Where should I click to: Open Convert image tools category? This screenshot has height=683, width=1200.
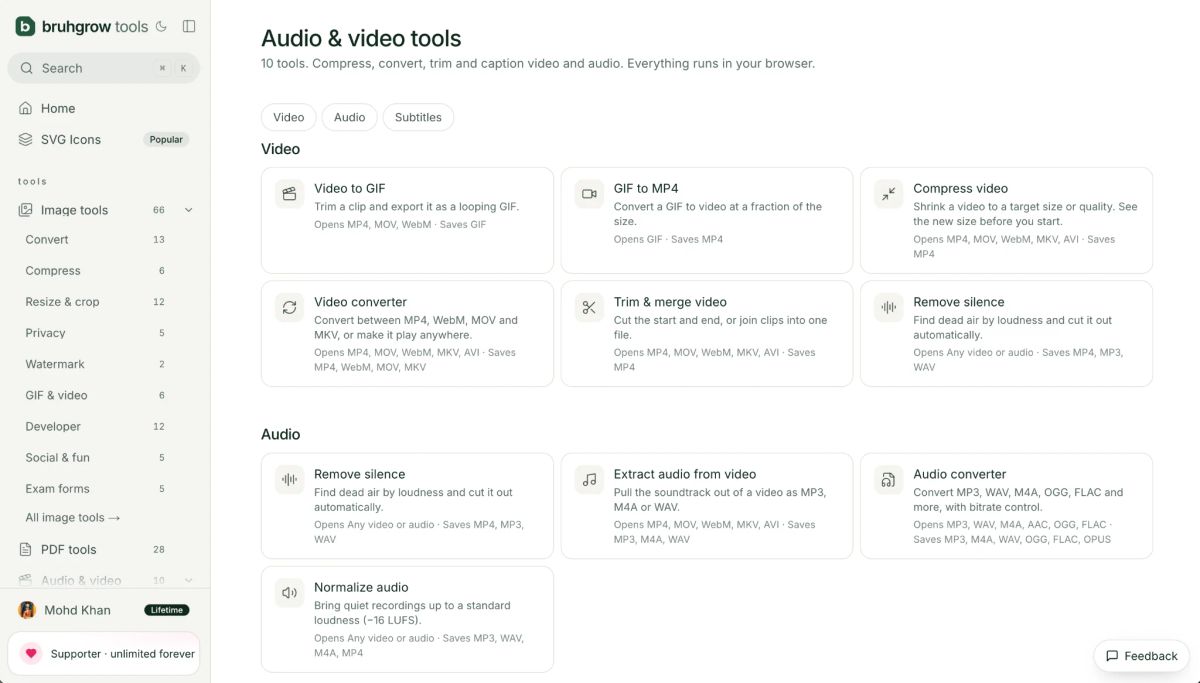(95, 240)
